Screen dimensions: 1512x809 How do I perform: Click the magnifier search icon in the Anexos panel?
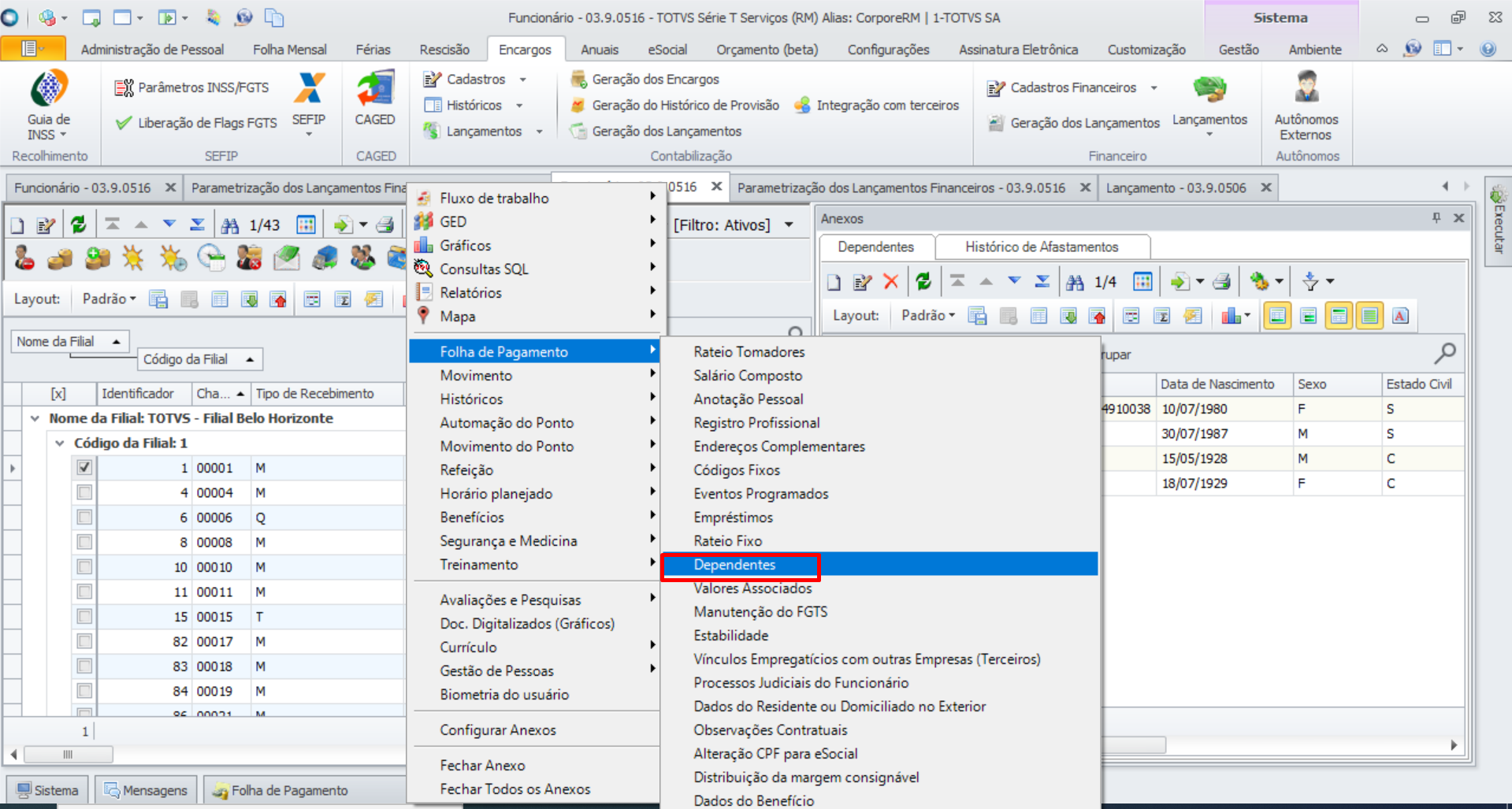[x=1445, y=354]
